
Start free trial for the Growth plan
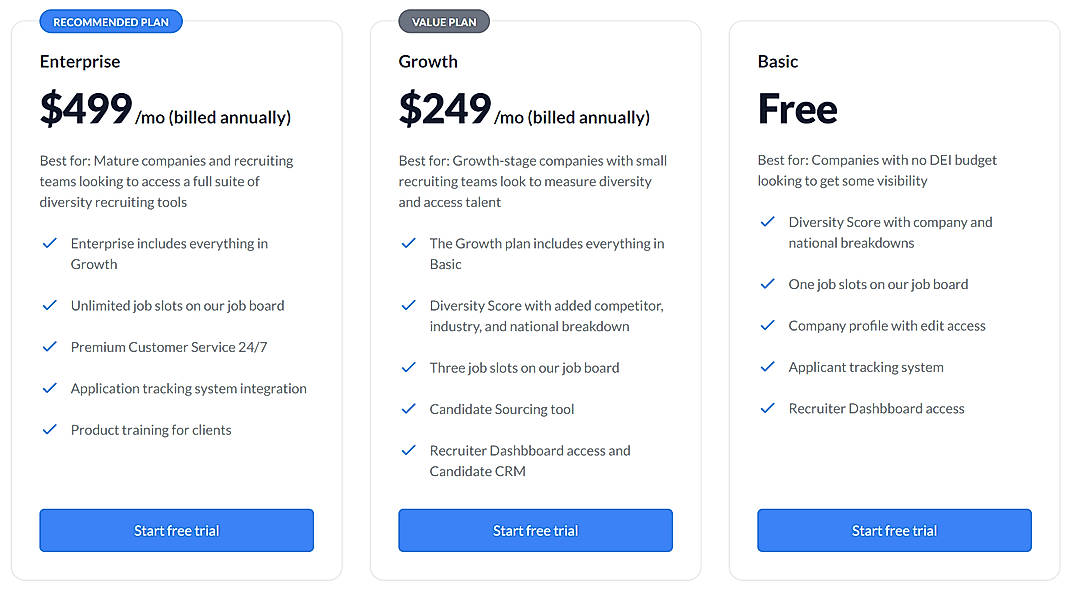[535, 530]
